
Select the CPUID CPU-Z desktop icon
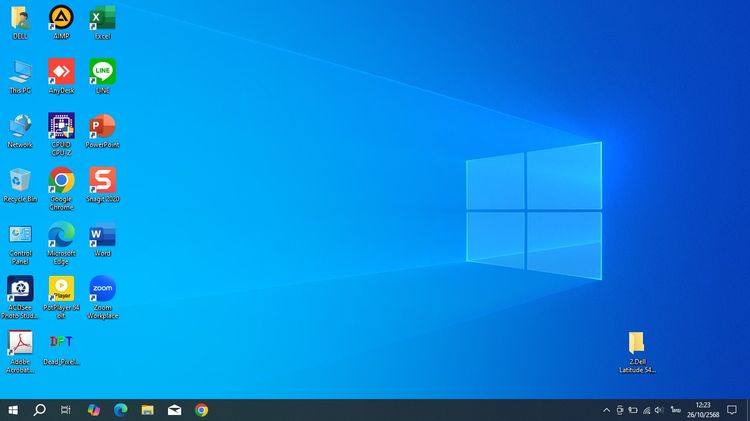[x=61, y=126]
